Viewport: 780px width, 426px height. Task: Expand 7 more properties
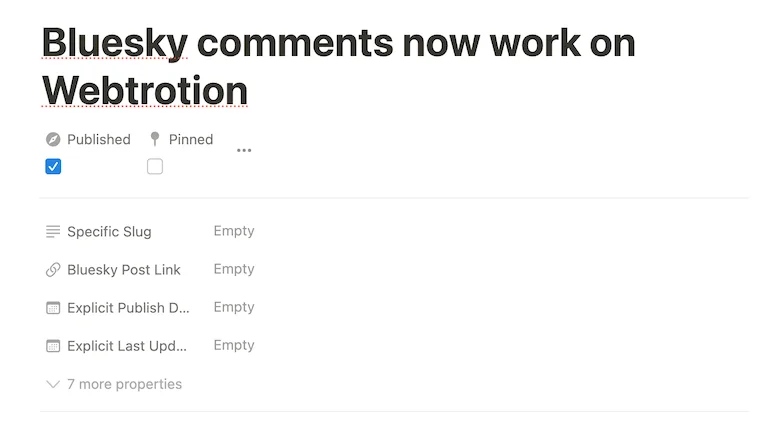(124, 384)
